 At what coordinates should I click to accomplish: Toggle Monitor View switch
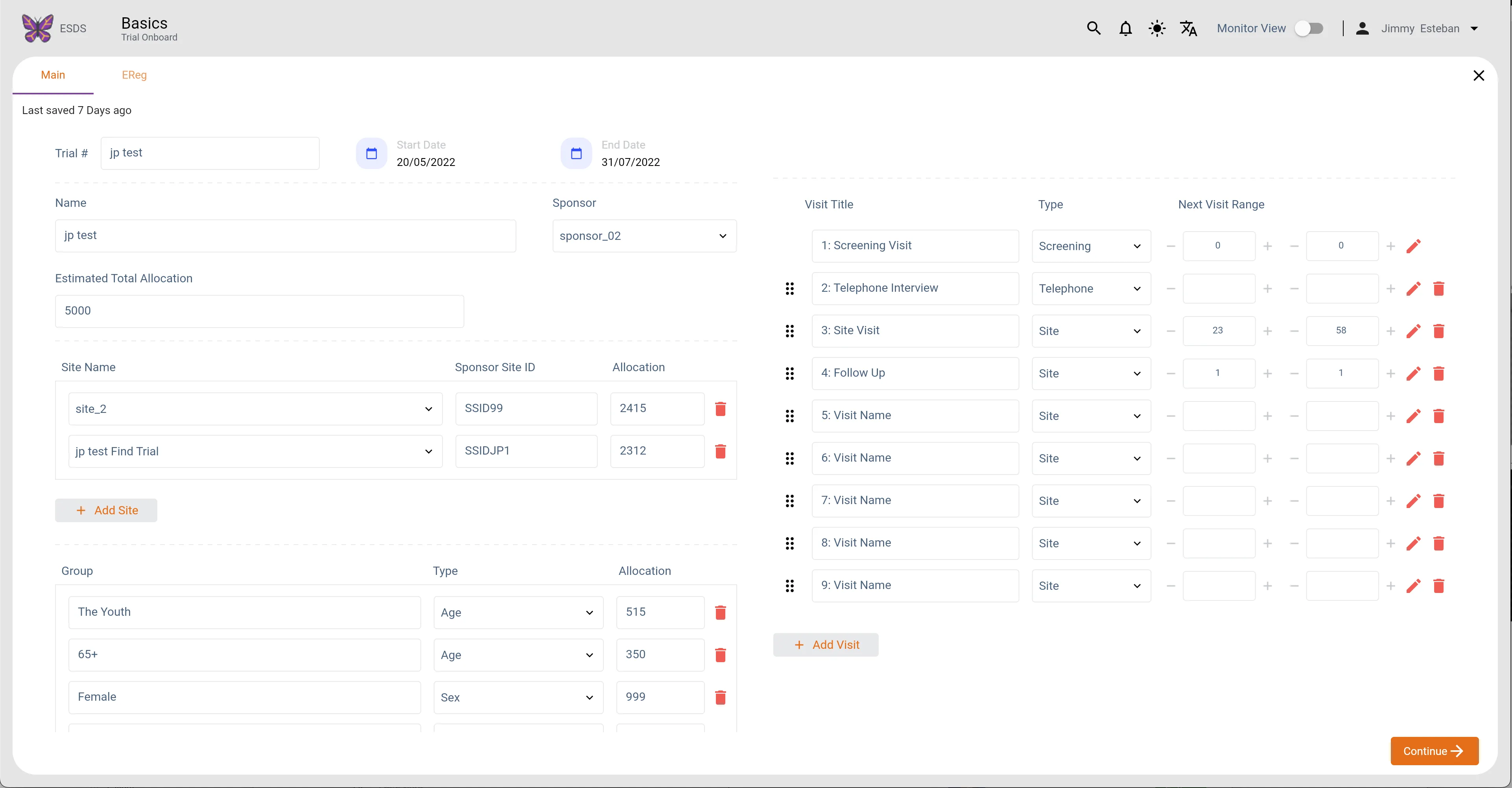(1309, 28)
